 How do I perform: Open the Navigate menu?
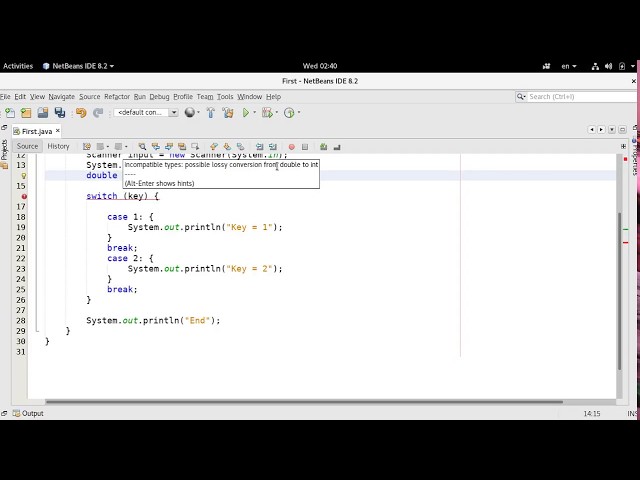(62, 97)
